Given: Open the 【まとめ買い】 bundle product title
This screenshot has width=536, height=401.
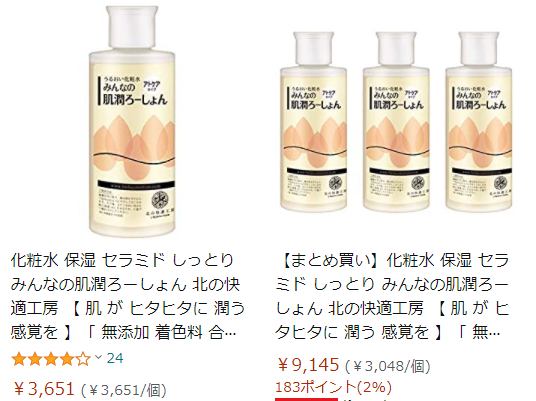Looking at the screenshot, I should point(392,296).
